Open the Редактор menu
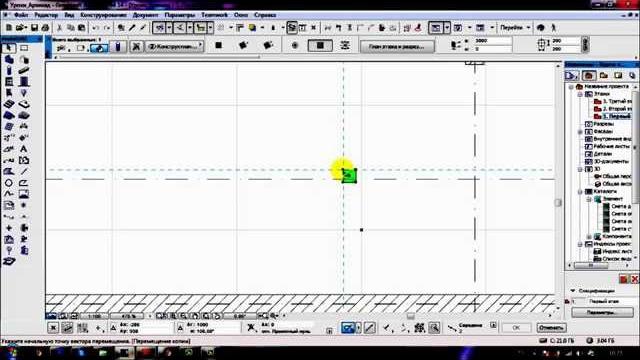The height and width of the screenshot is (360, 640). pos(46,15)
